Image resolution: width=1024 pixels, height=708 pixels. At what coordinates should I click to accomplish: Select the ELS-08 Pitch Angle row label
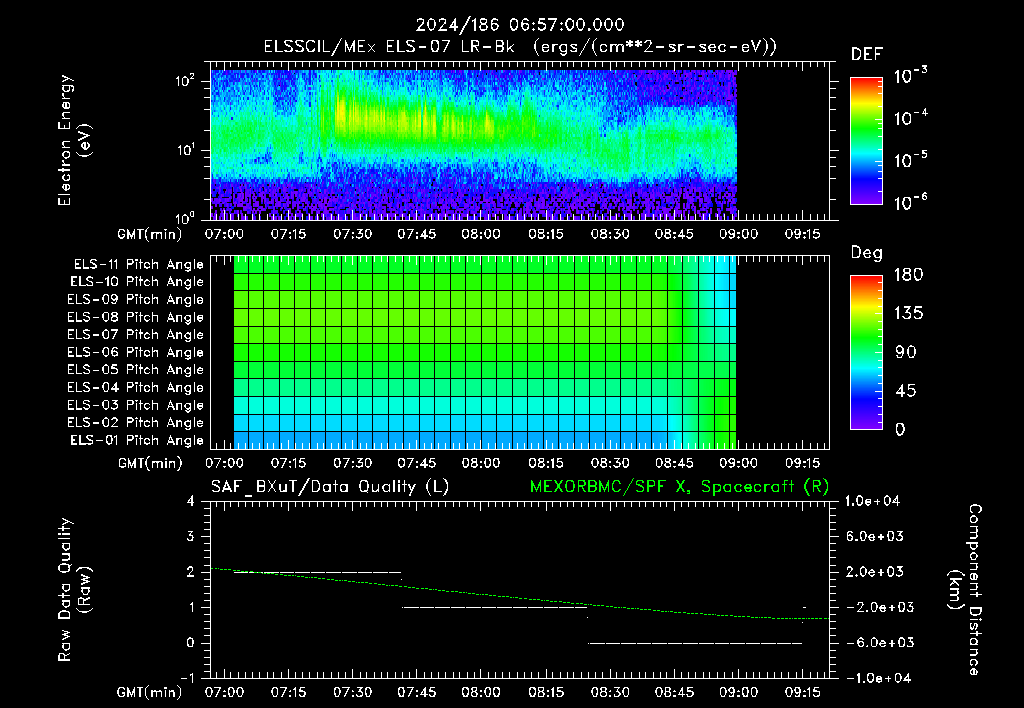click(135, 317)
